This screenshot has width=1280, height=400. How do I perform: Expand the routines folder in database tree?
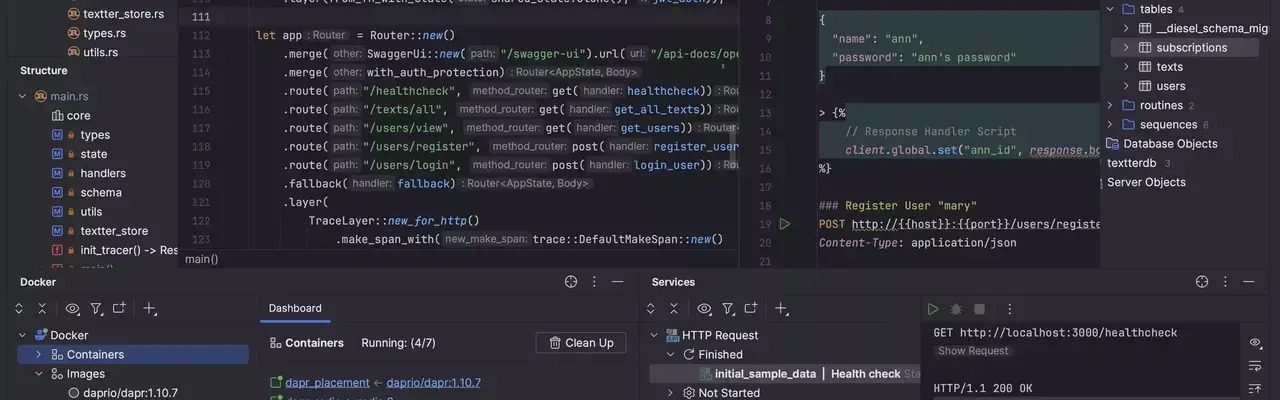[1126, 105]
